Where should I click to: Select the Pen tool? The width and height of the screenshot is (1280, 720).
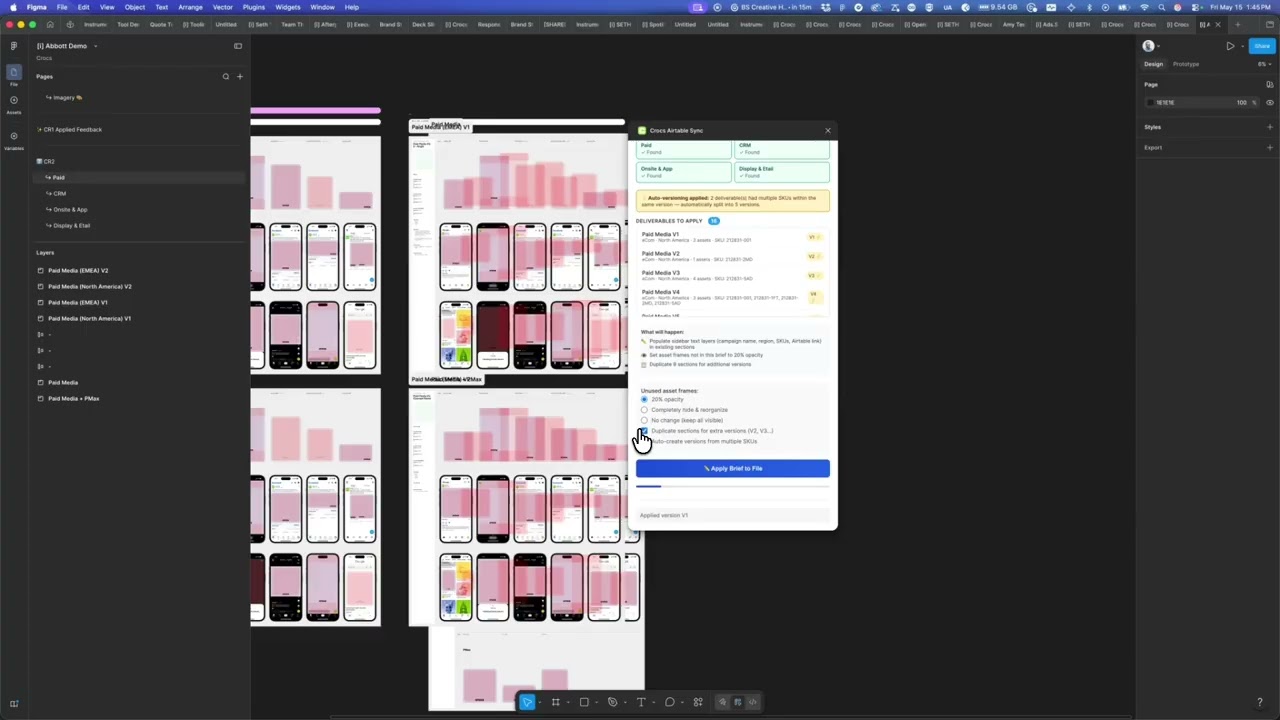pos(612,702)
